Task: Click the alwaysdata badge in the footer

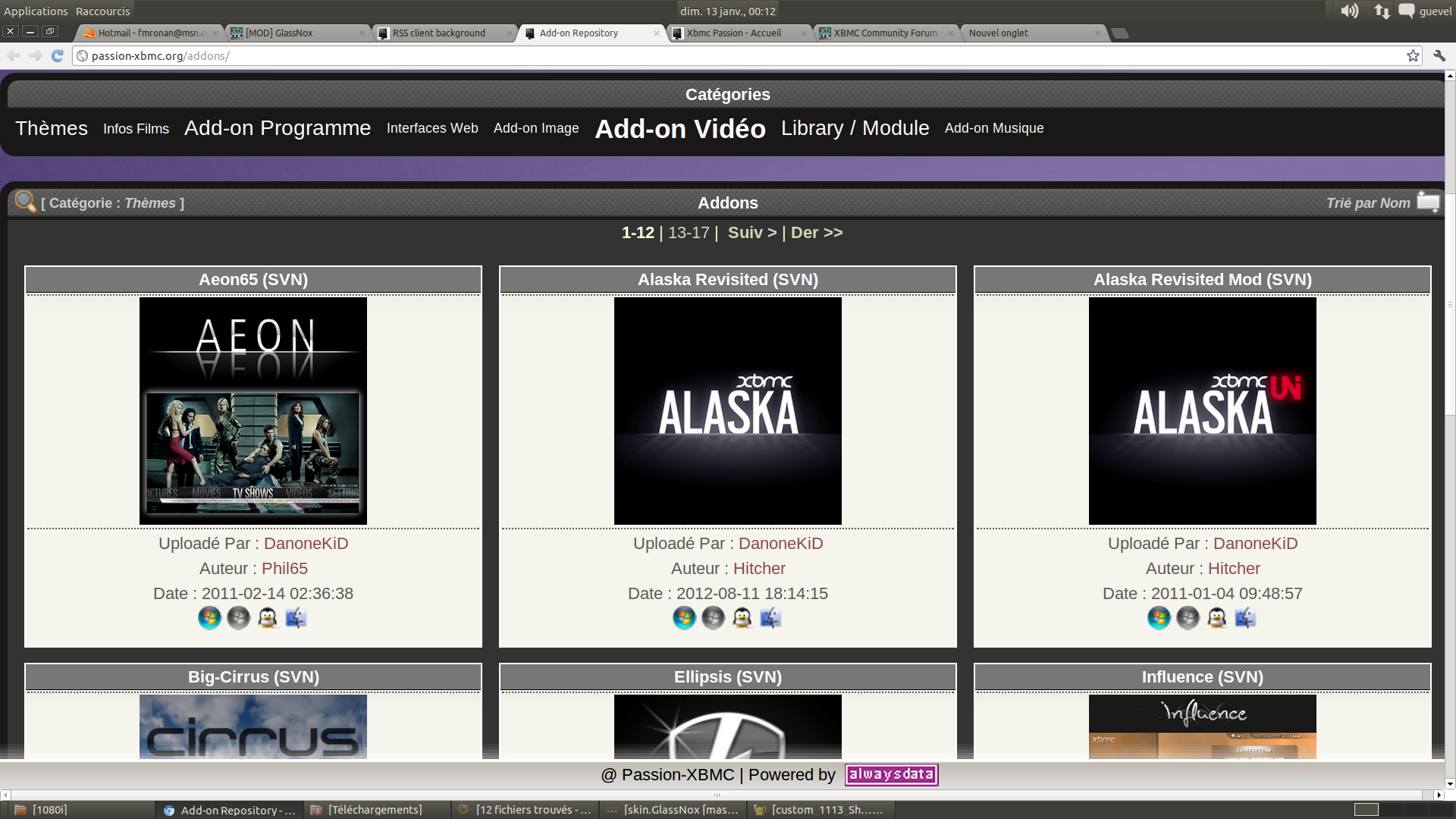Action: (x=891, y=774)
